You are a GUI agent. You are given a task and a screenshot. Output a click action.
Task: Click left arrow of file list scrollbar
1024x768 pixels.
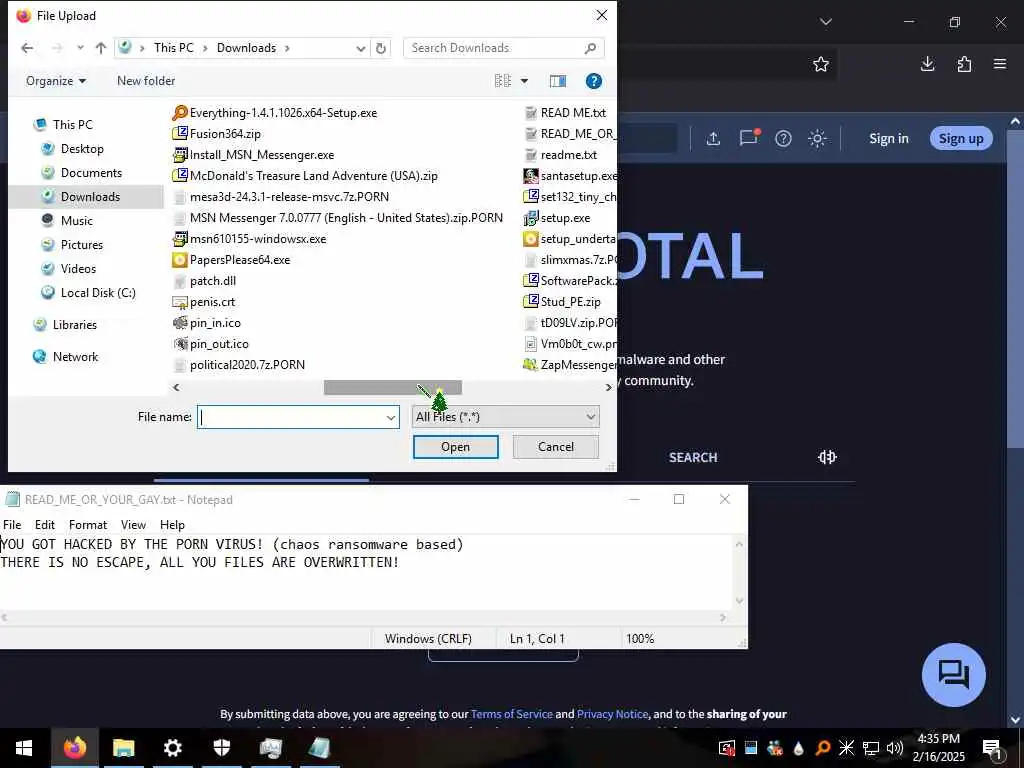(x=176, y=387)
